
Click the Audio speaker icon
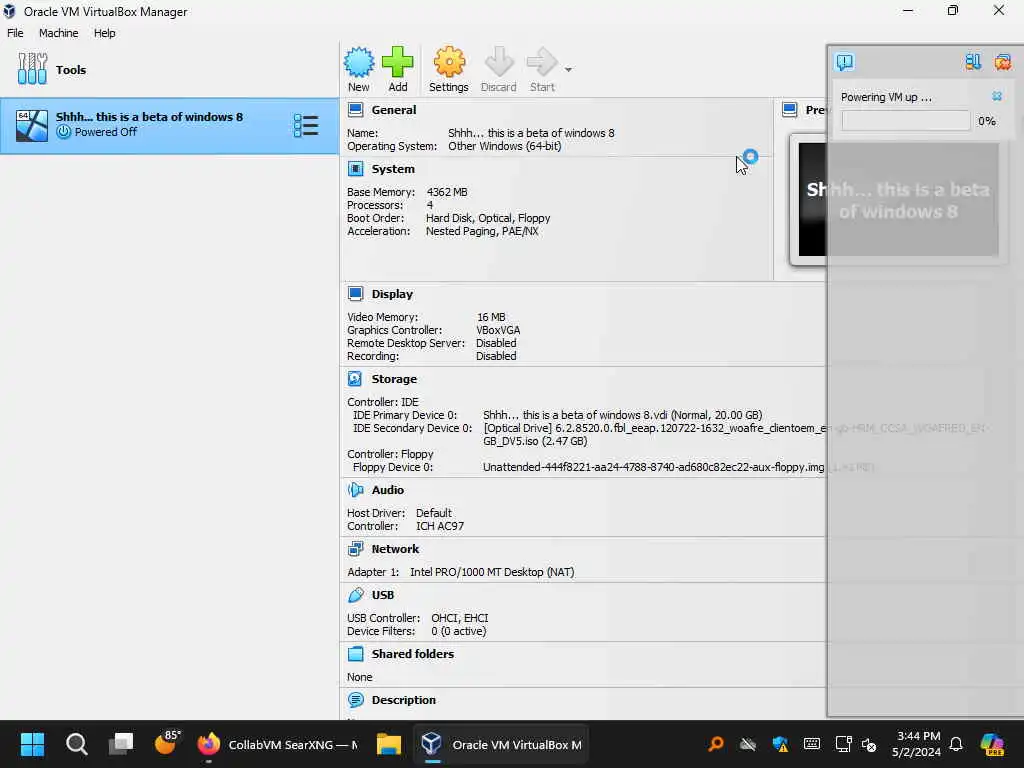(355, 490)
